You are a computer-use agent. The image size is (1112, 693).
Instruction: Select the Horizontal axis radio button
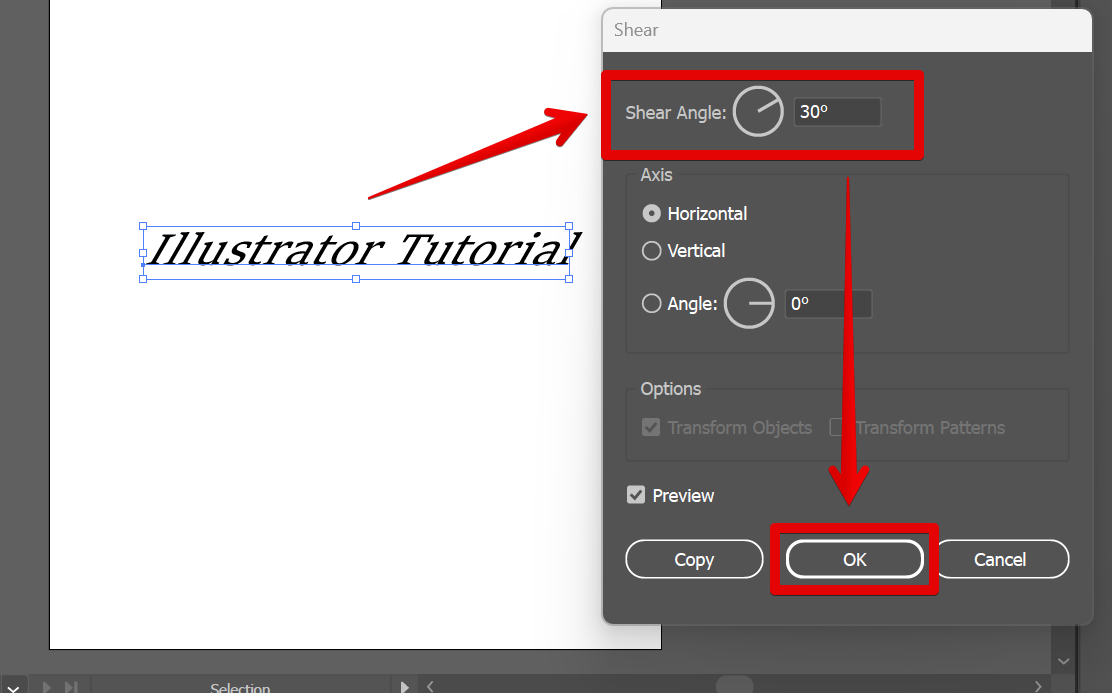pyautogui.click(x=651, y=213)
